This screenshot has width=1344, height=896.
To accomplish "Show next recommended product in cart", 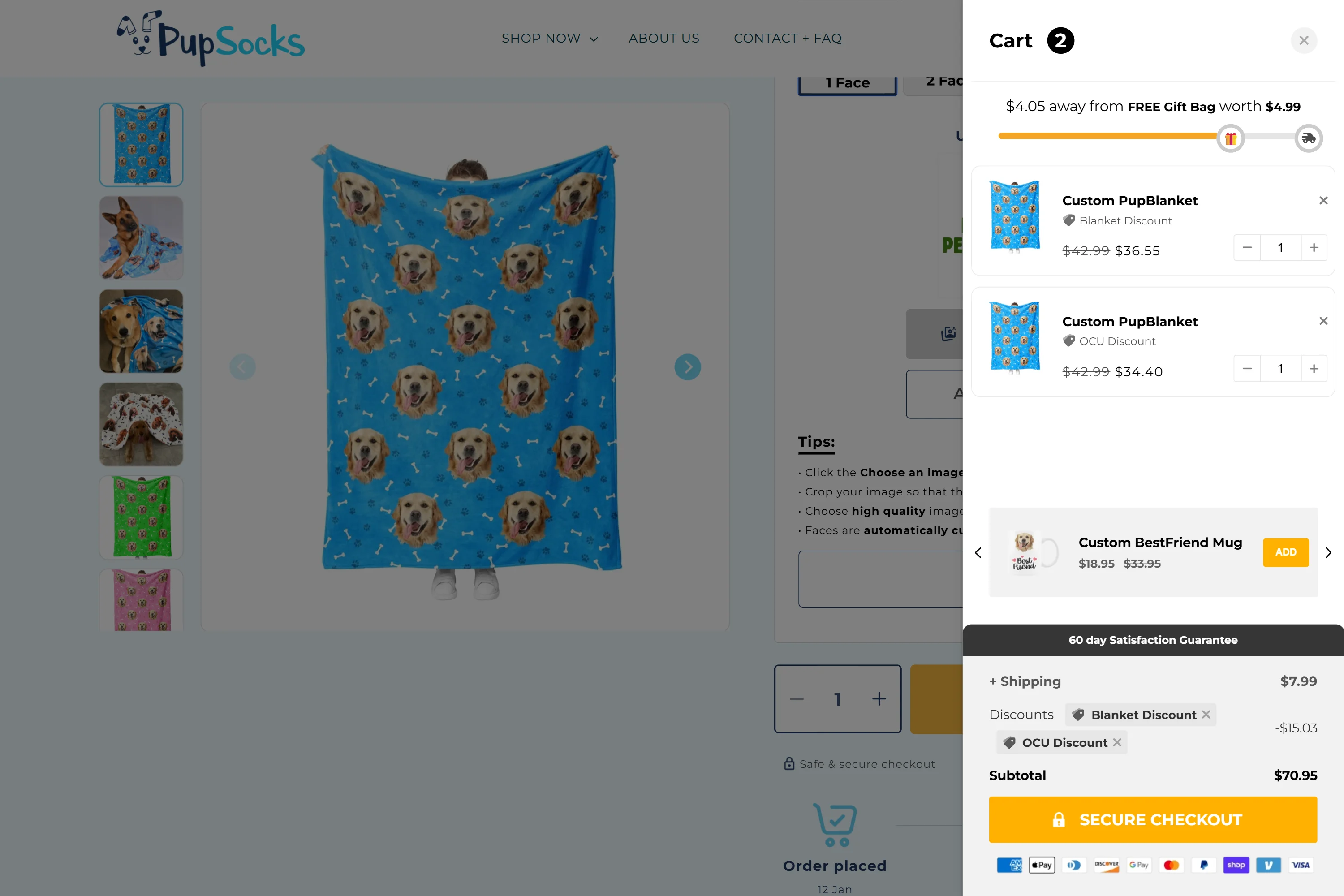I will pyautogui.click(x=1328, y=552).
